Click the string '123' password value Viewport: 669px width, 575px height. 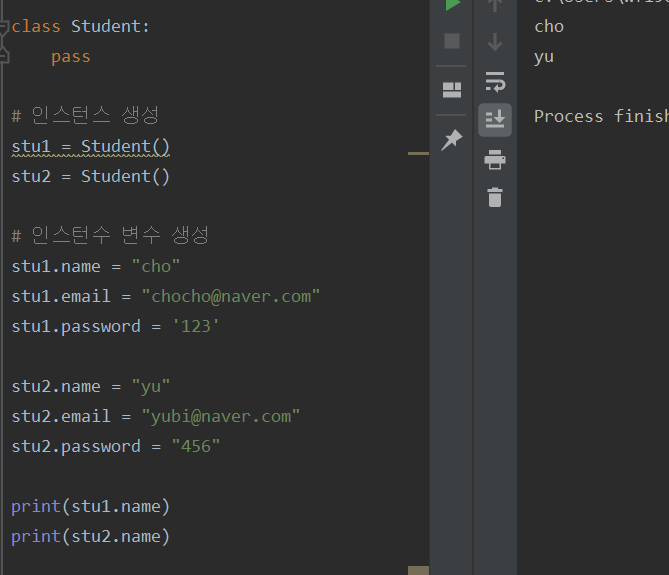click(196, 326)
